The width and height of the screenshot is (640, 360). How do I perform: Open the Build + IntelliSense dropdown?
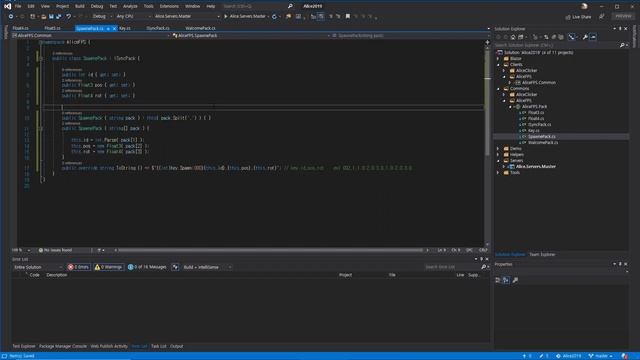(207, 267)
